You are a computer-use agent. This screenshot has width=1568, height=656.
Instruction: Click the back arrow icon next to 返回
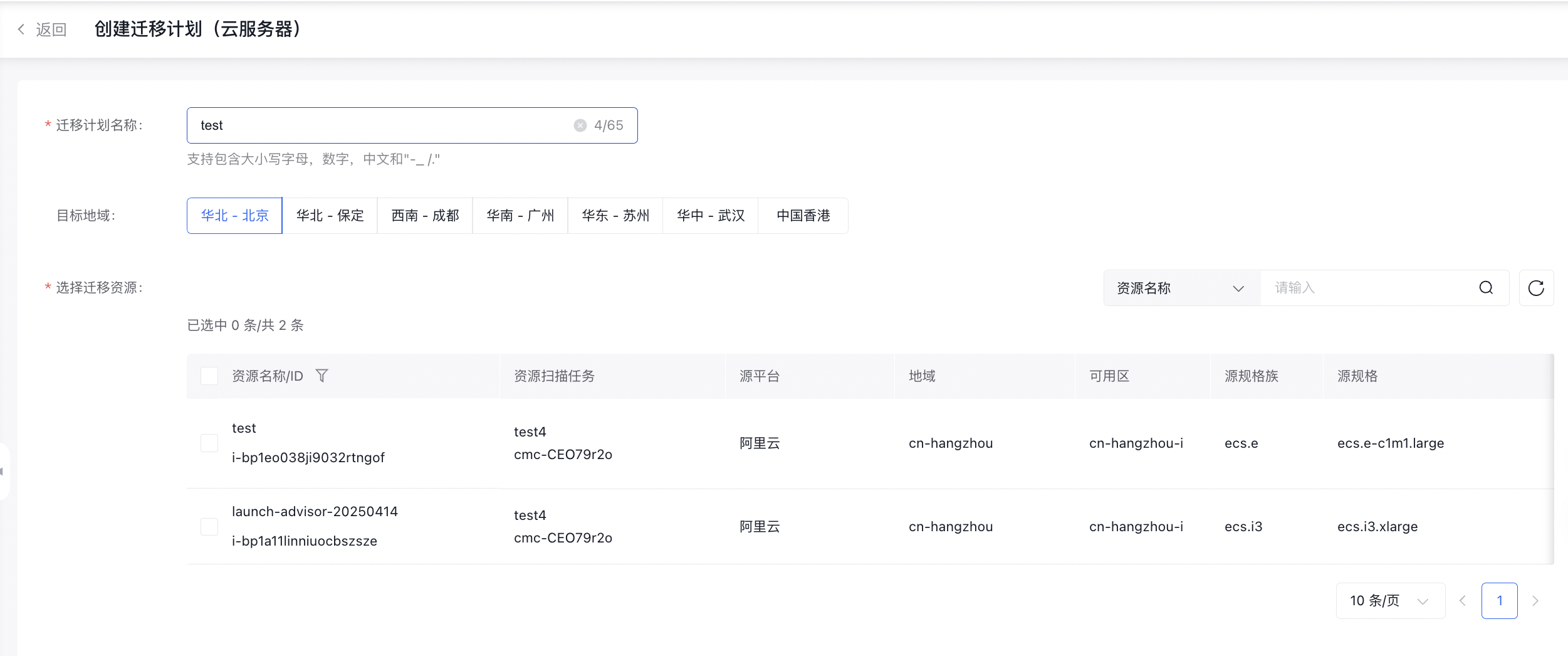tap(21, 29)
